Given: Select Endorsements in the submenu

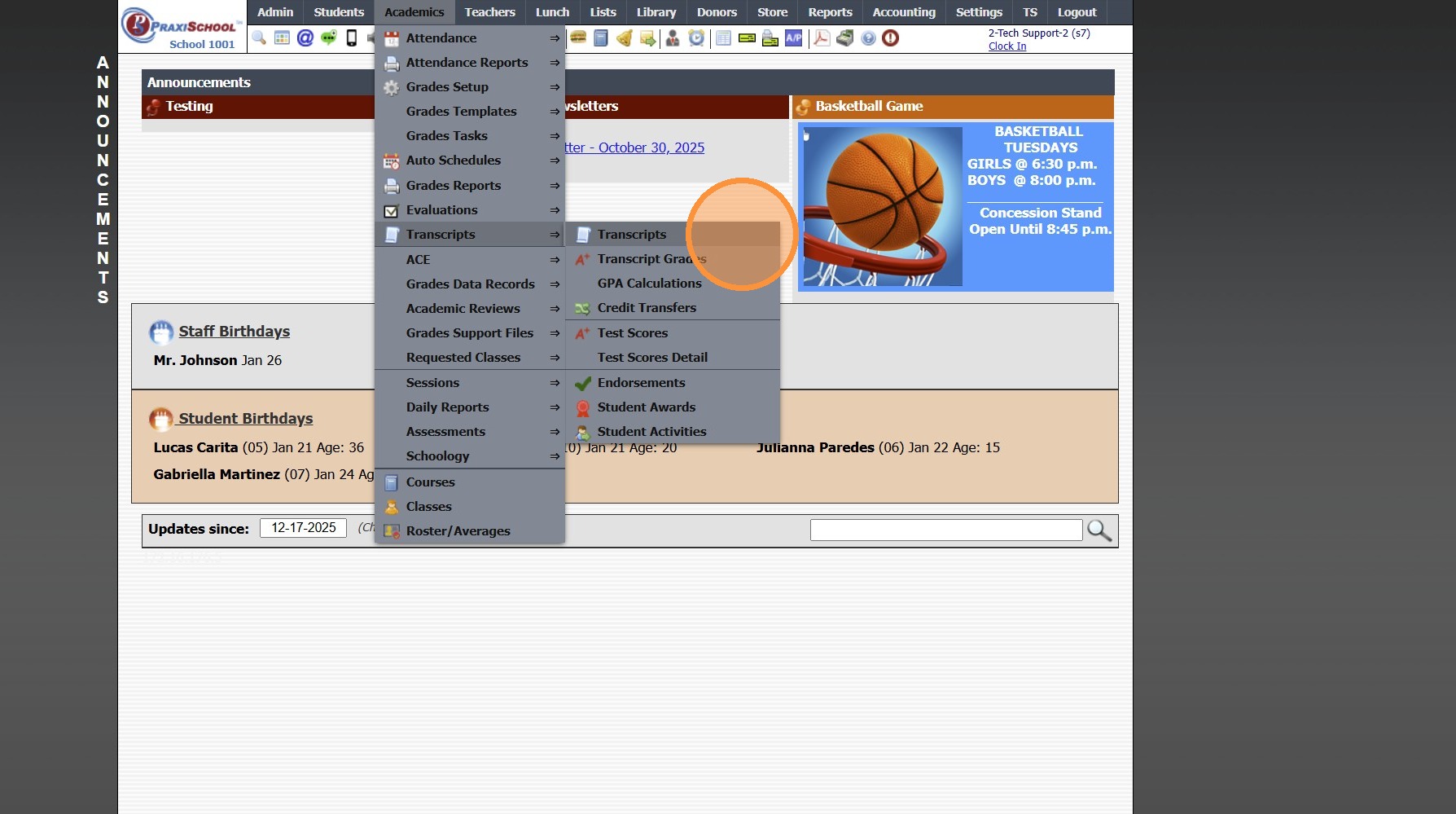Looking at the screenshot, I should [x=673, y=383].
